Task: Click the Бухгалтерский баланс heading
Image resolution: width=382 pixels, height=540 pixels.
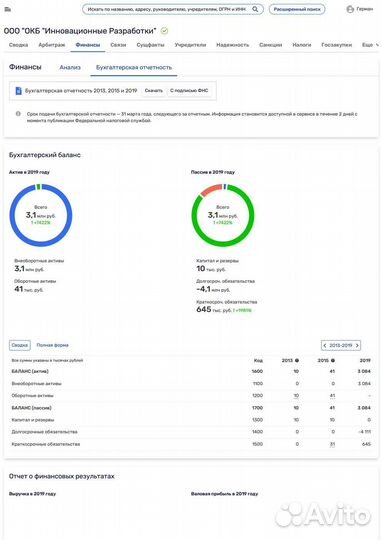Action: point(45,155)
